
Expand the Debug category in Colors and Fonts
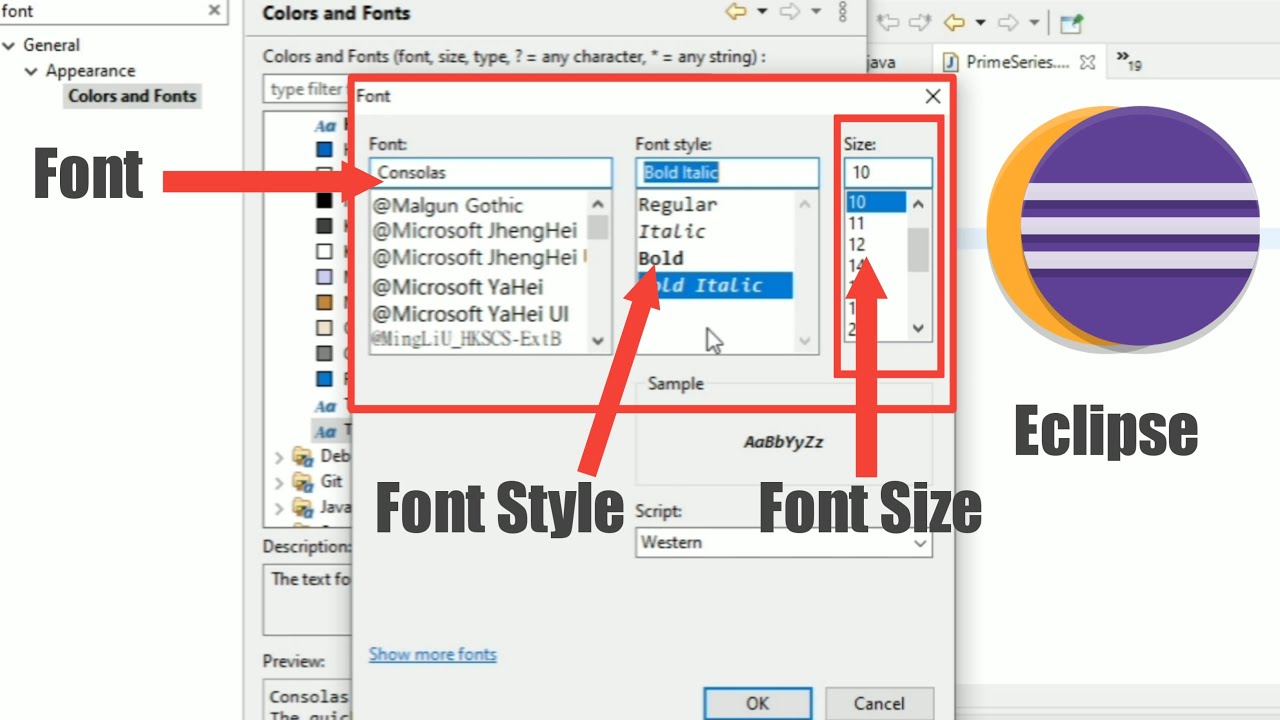pyautogui.click(x=279, y=457)
